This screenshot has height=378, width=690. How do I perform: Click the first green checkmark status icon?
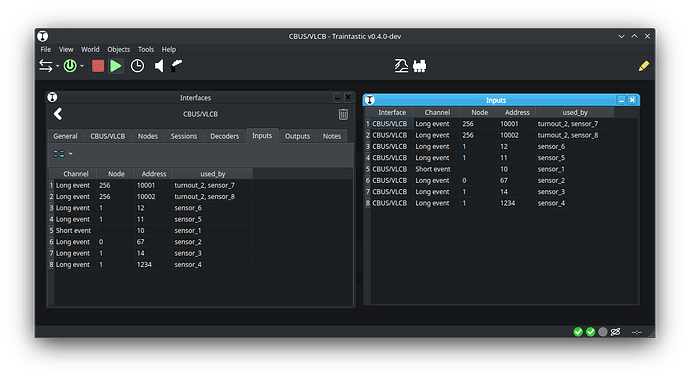[x=578, y=332]
